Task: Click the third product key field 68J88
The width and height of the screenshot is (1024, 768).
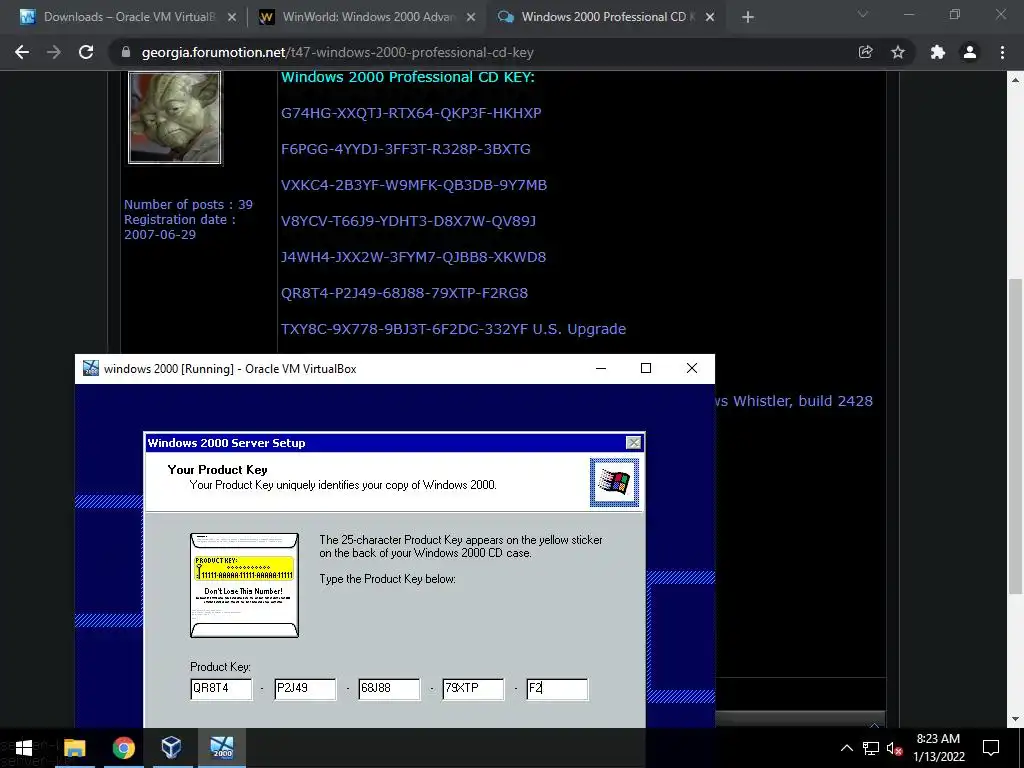Action: coord(389,688)
